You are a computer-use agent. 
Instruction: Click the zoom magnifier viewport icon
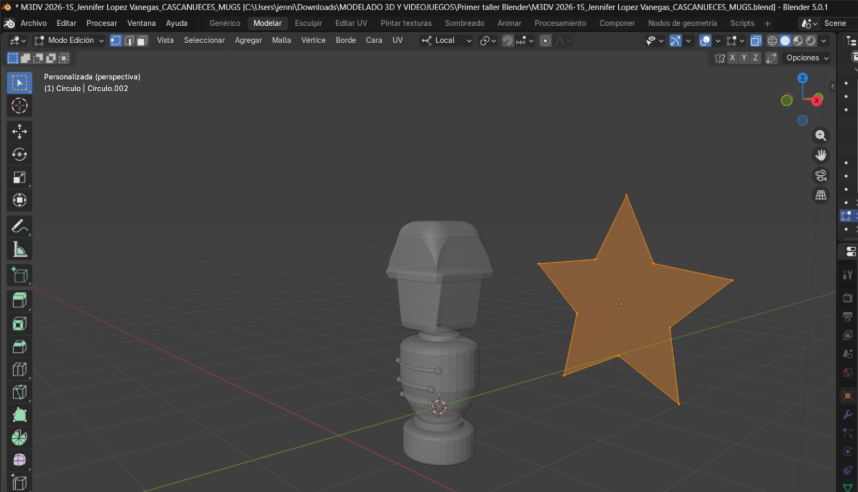821,135
